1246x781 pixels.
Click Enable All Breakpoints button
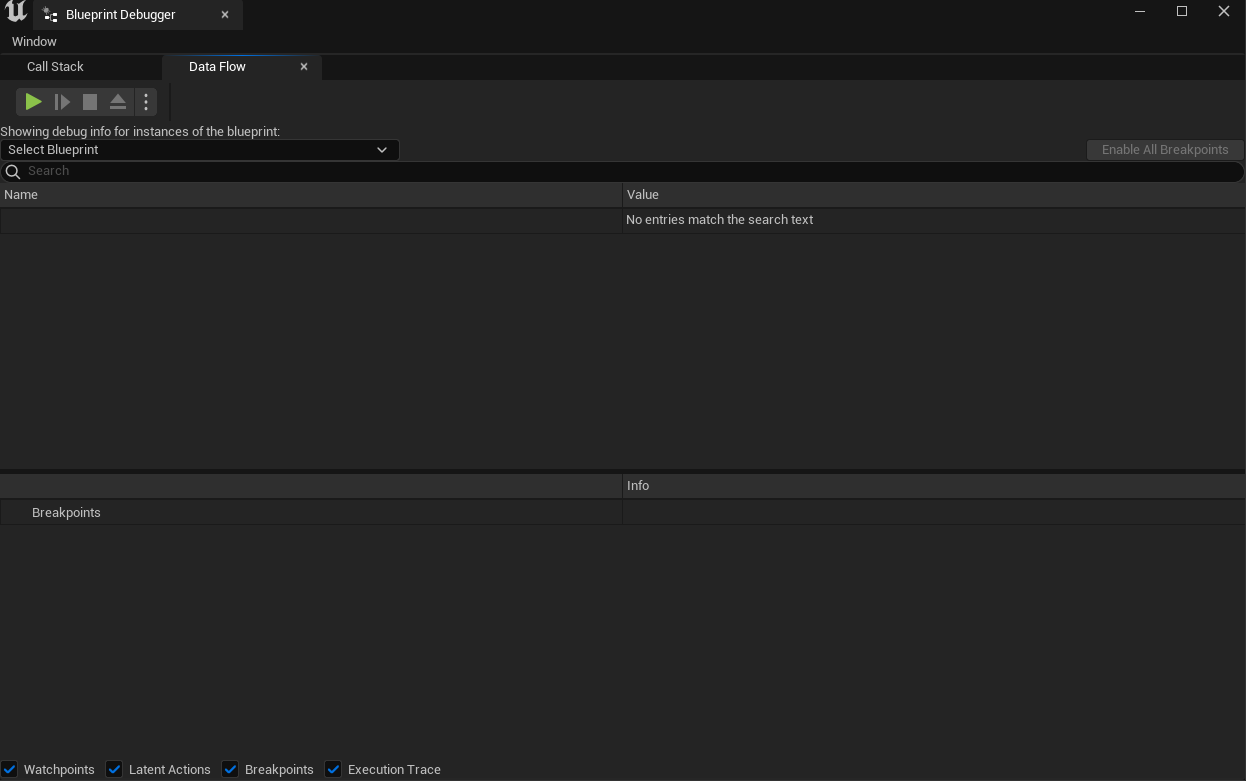point(1165,149)
